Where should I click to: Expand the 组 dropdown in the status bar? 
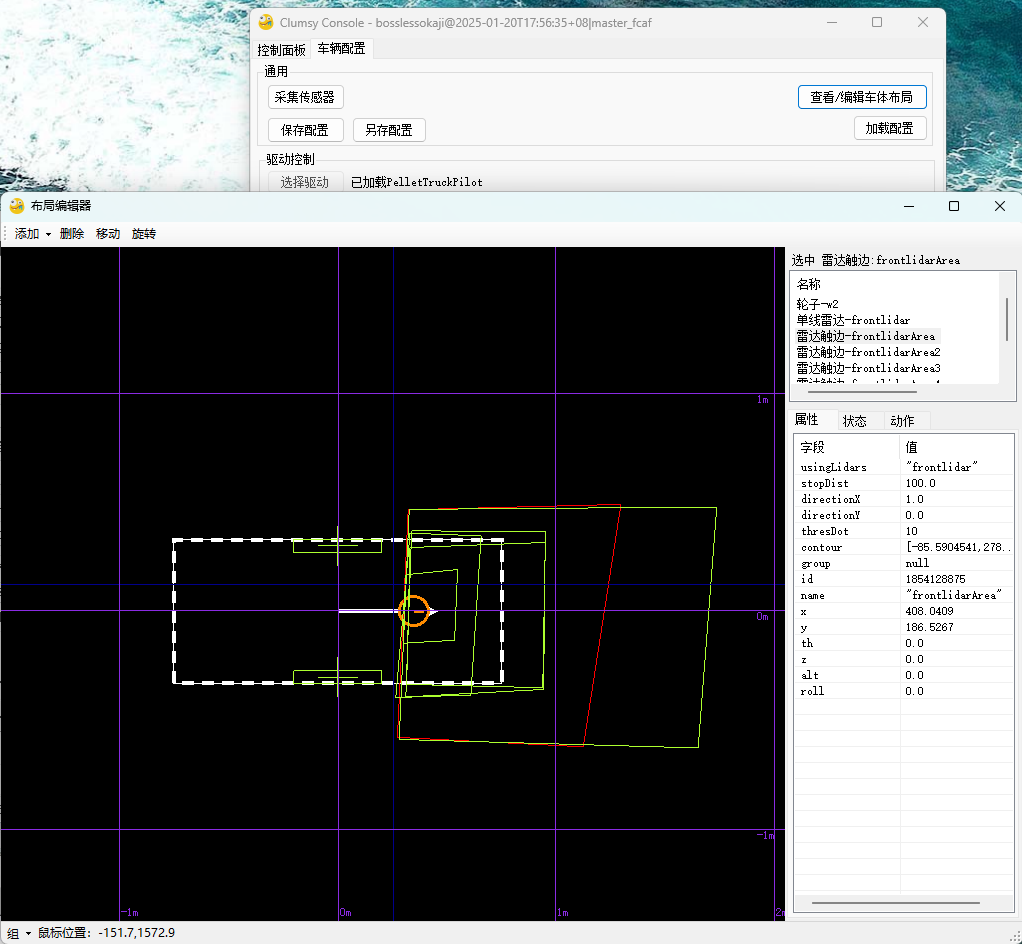(x=19, y=933)
